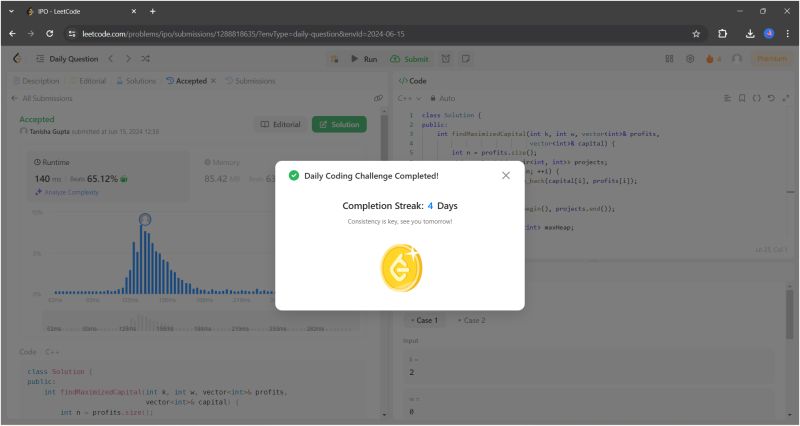
Task: Open browser extensions puzzle icon
Action: click(x=722, y=34)
